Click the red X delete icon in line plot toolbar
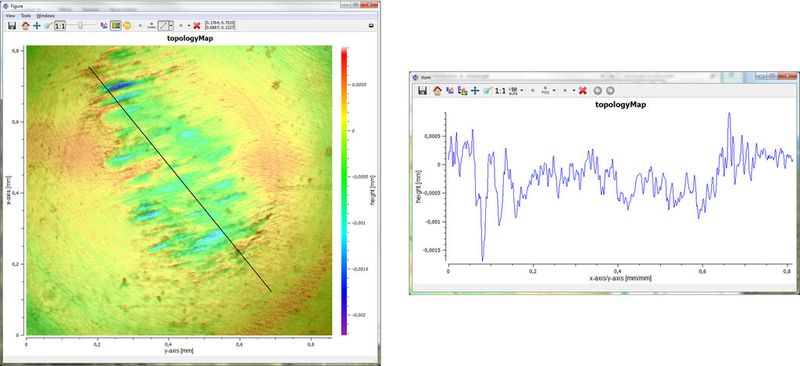This screenshot has height=366, width=800. pyautogui.click(x=583, y=90)
